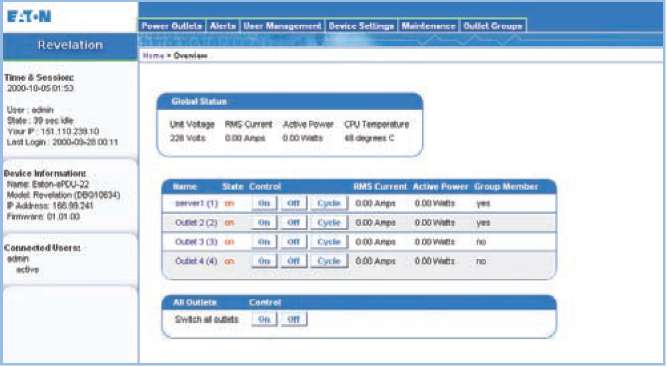
Task: Turn off server1 outlet
Action: click(x=294, y=203)
